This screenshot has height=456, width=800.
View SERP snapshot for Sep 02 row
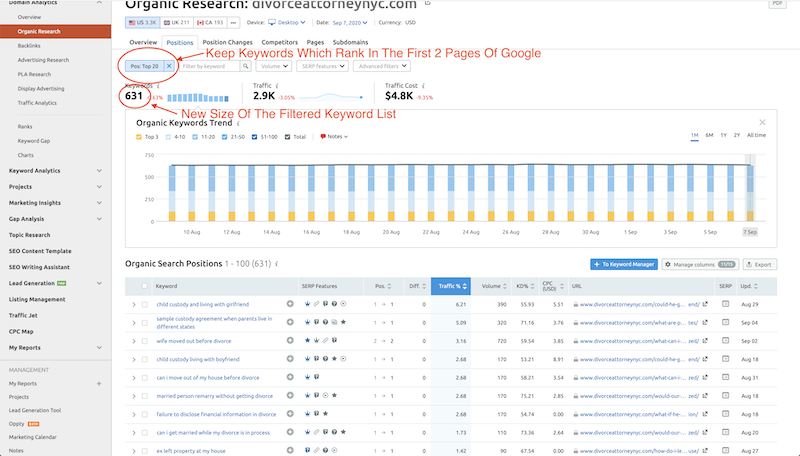(726, 341)
